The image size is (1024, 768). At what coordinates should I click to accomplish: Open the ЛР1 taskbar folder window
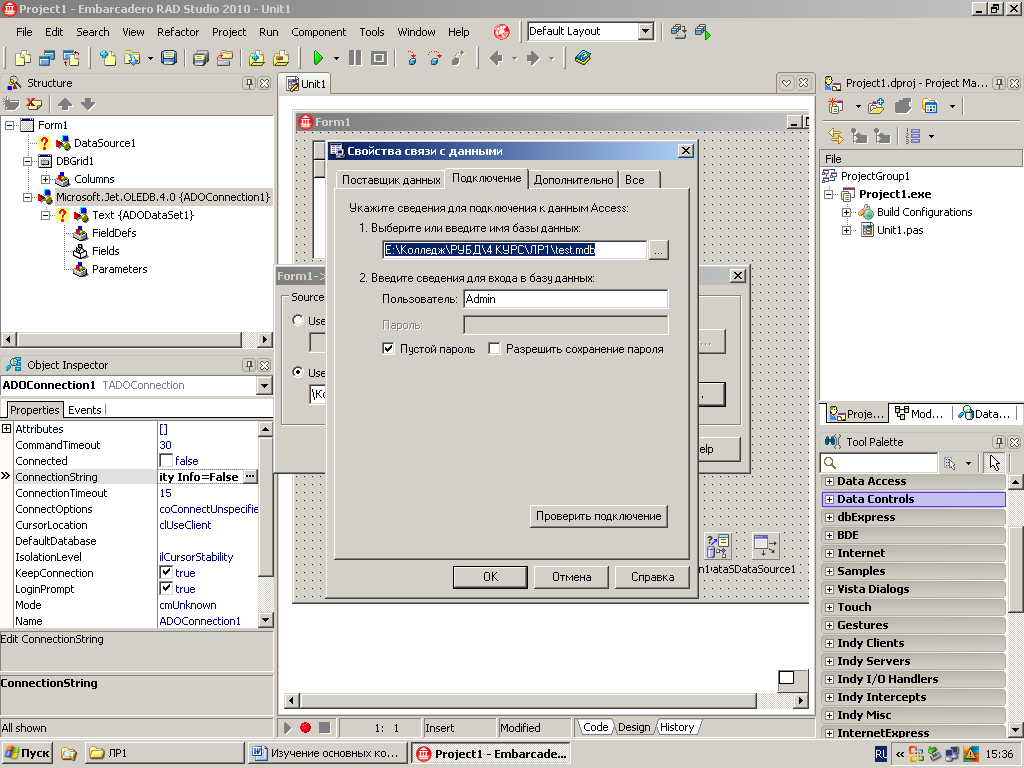pos(164,753)
